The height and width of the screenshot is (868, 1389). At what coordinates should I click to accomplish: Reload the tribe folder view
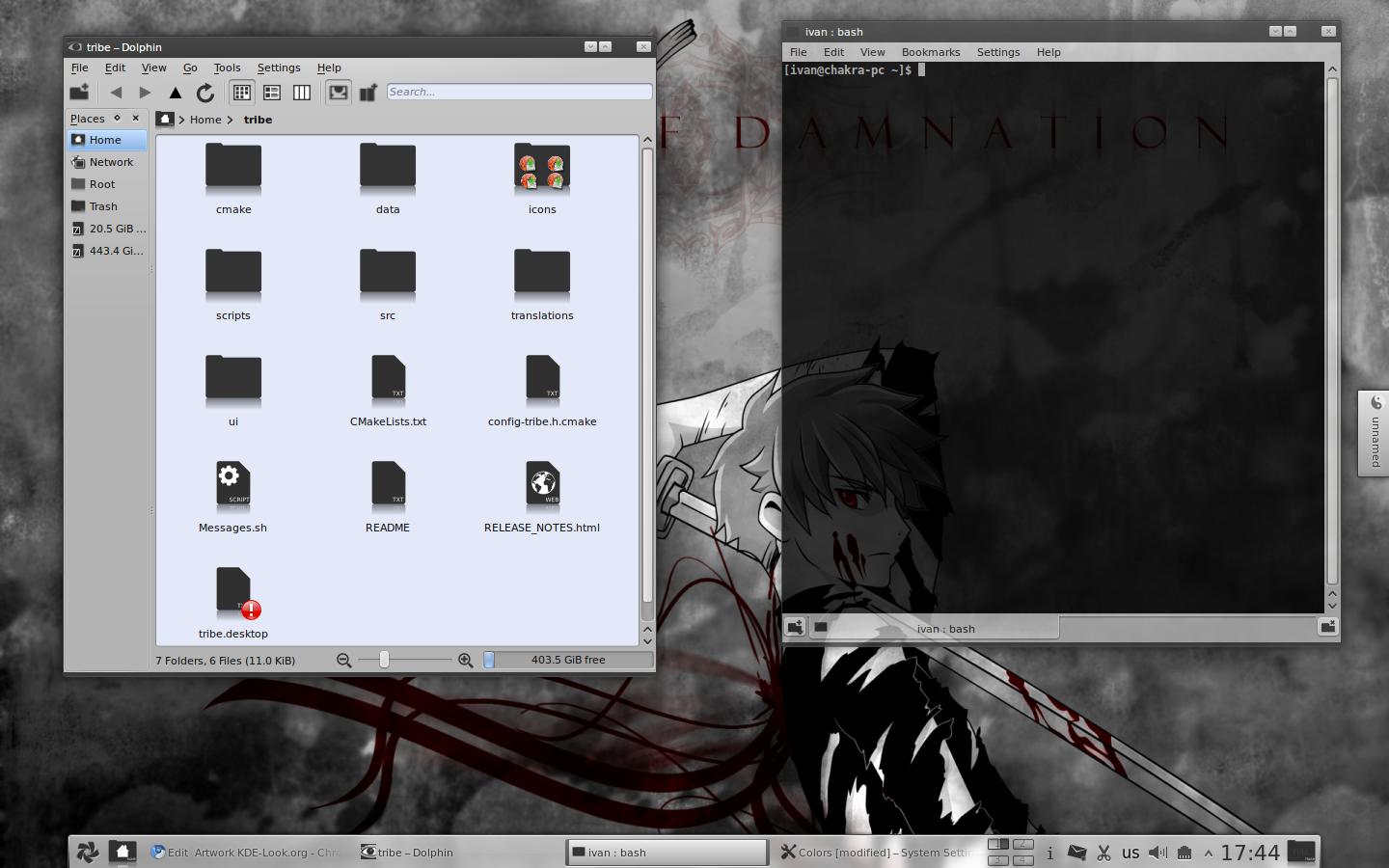tap(204, 93)
